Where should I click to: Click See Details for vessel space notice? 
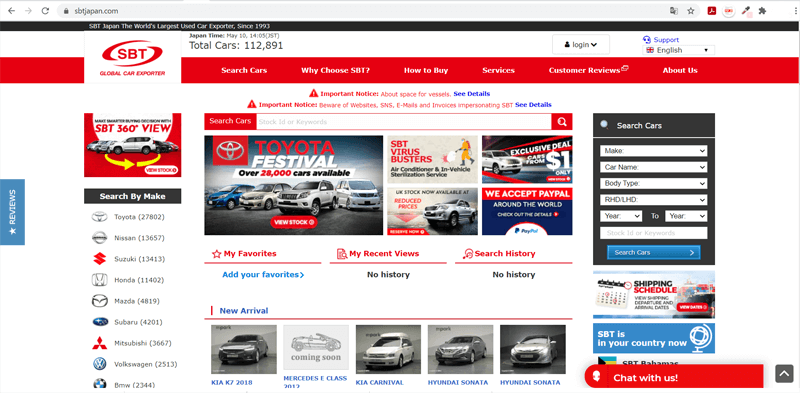[x=471, y=94]
